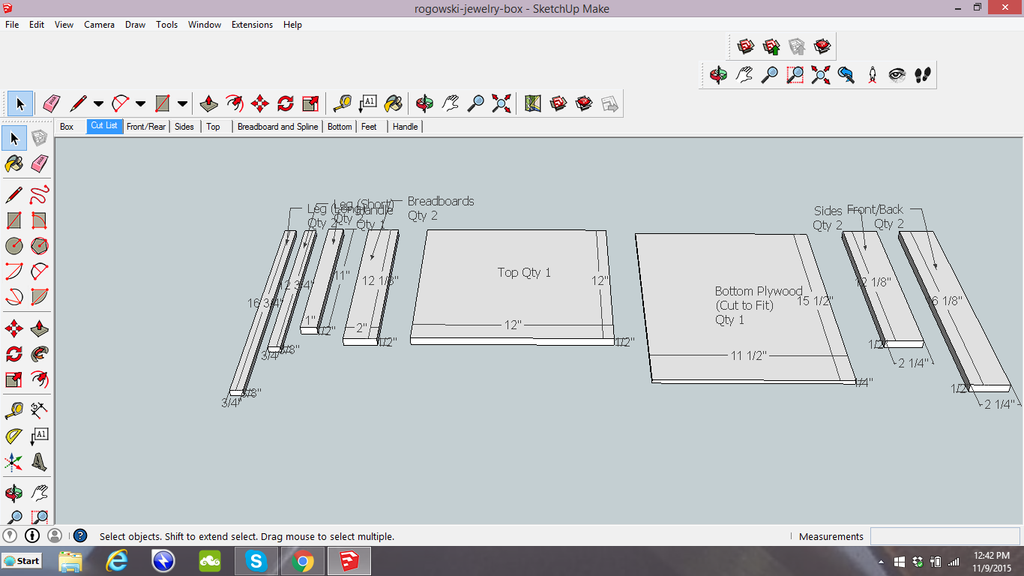The width and height of the screenshot is (1024, 576).
Task: Activate the Look Around eye tool
Action: pos(897,75)
